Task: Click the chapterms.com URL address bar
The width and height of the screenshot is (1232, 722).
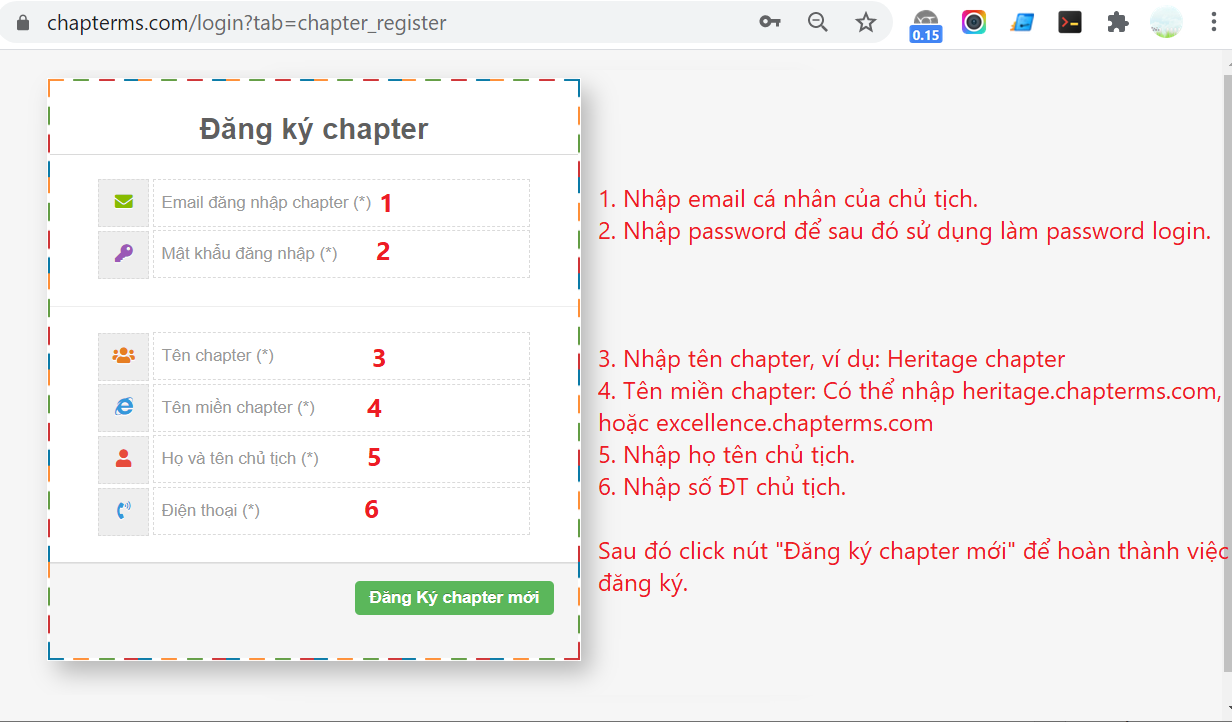Action: [400, 22]
